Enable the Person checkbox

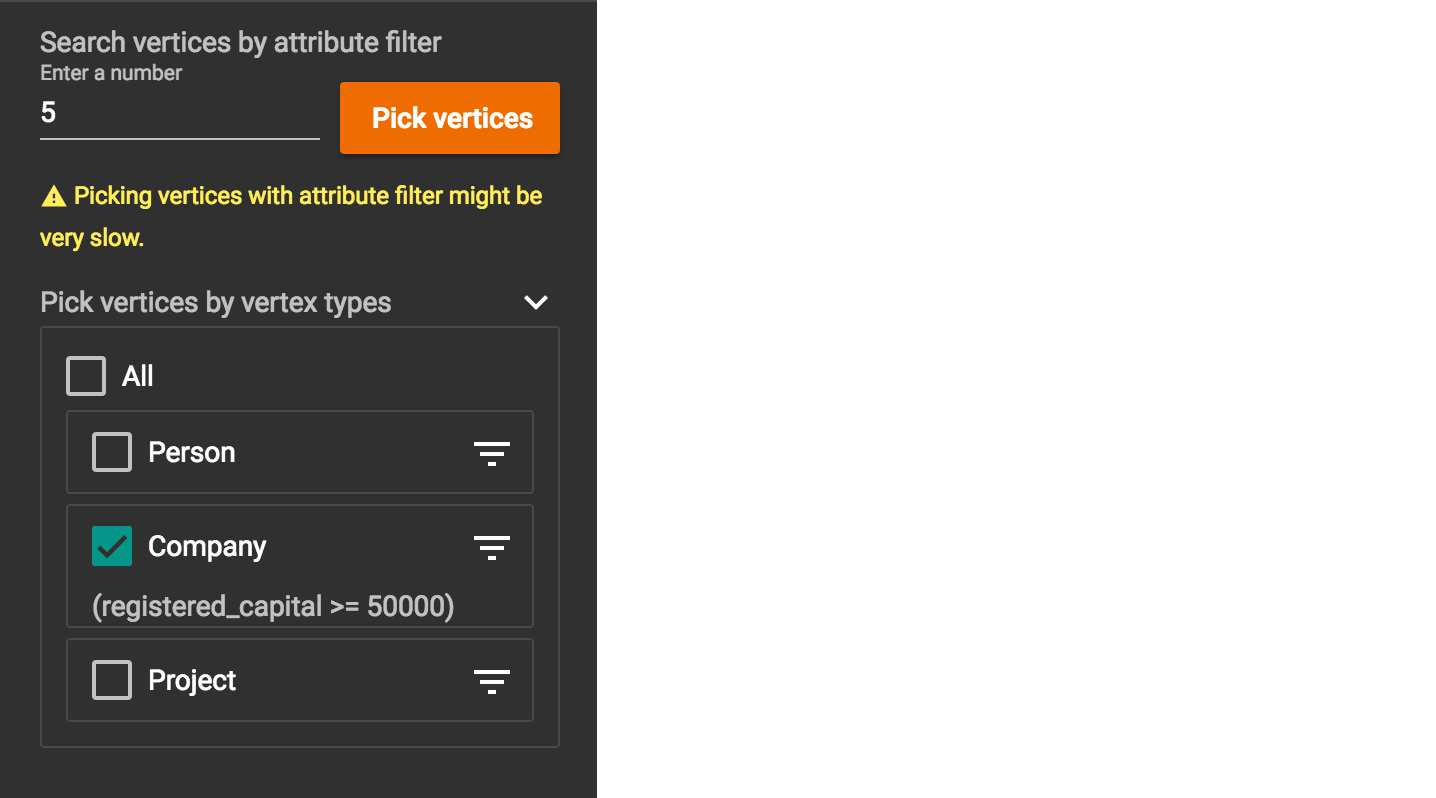coord(112,452)
